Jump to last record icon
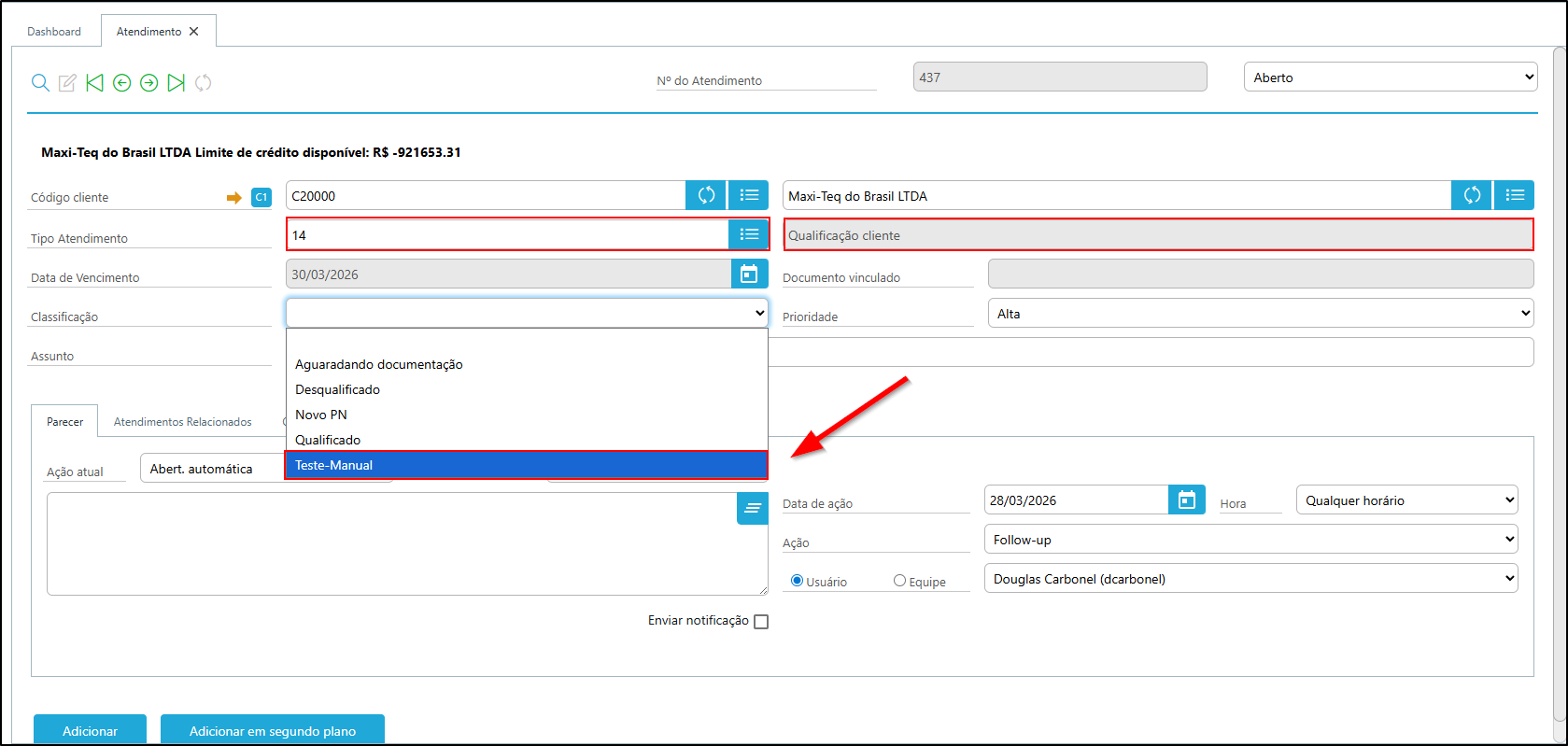Image resolution: width=1568 pixels, height=746 pixels. [176, 83]
